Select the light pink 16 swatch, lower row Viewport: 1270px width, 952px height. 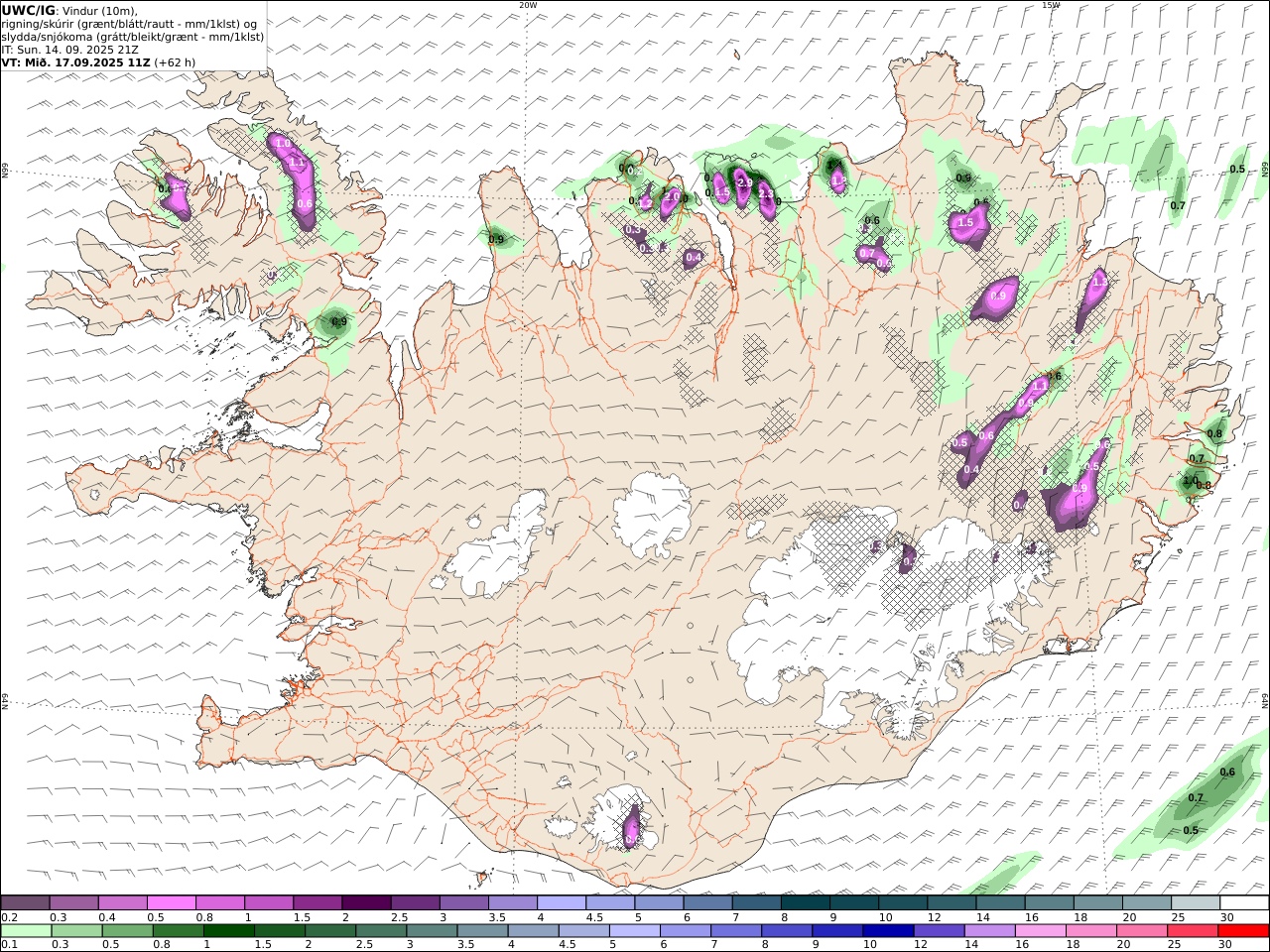(x=1039, y=931)
